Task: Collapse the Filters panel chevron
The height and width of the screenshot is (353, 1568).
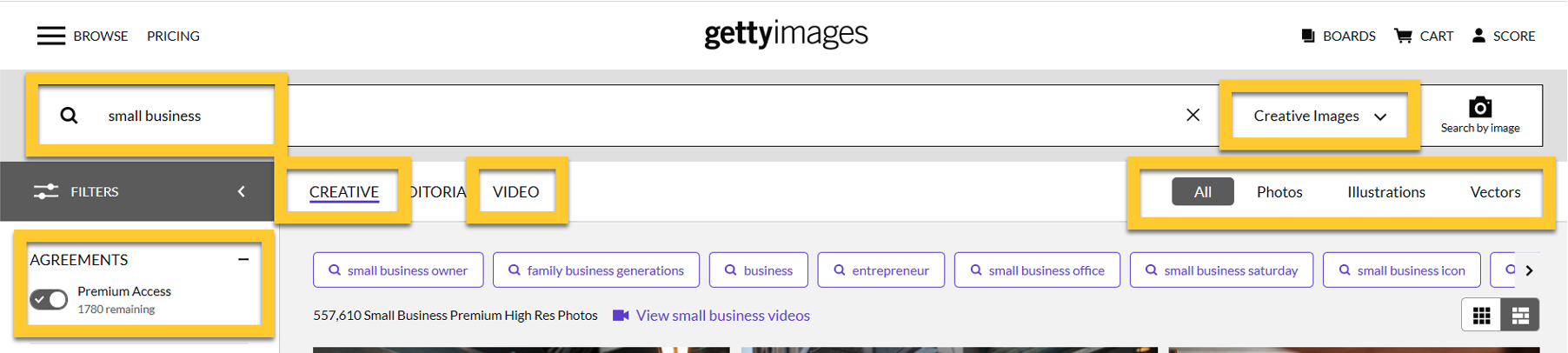Action: 242,191
